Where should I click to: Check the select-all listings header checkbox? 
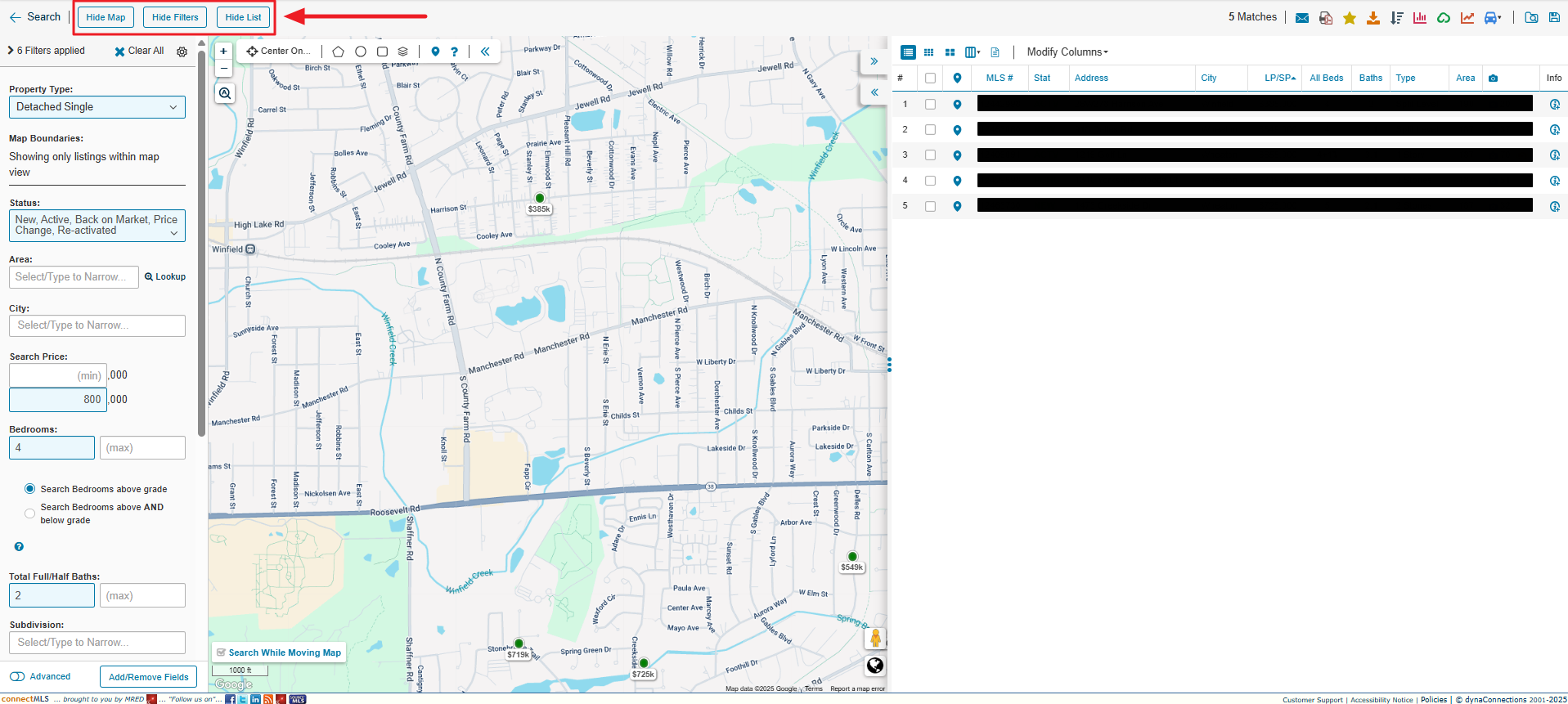pyautogui.click(x=930, y=78)
